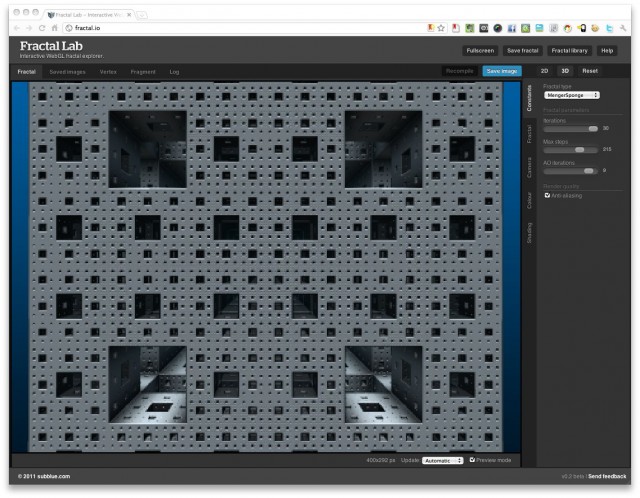Click the browser reload icon
Viewport: 640px width, 498px height.
tap(42, 28)
